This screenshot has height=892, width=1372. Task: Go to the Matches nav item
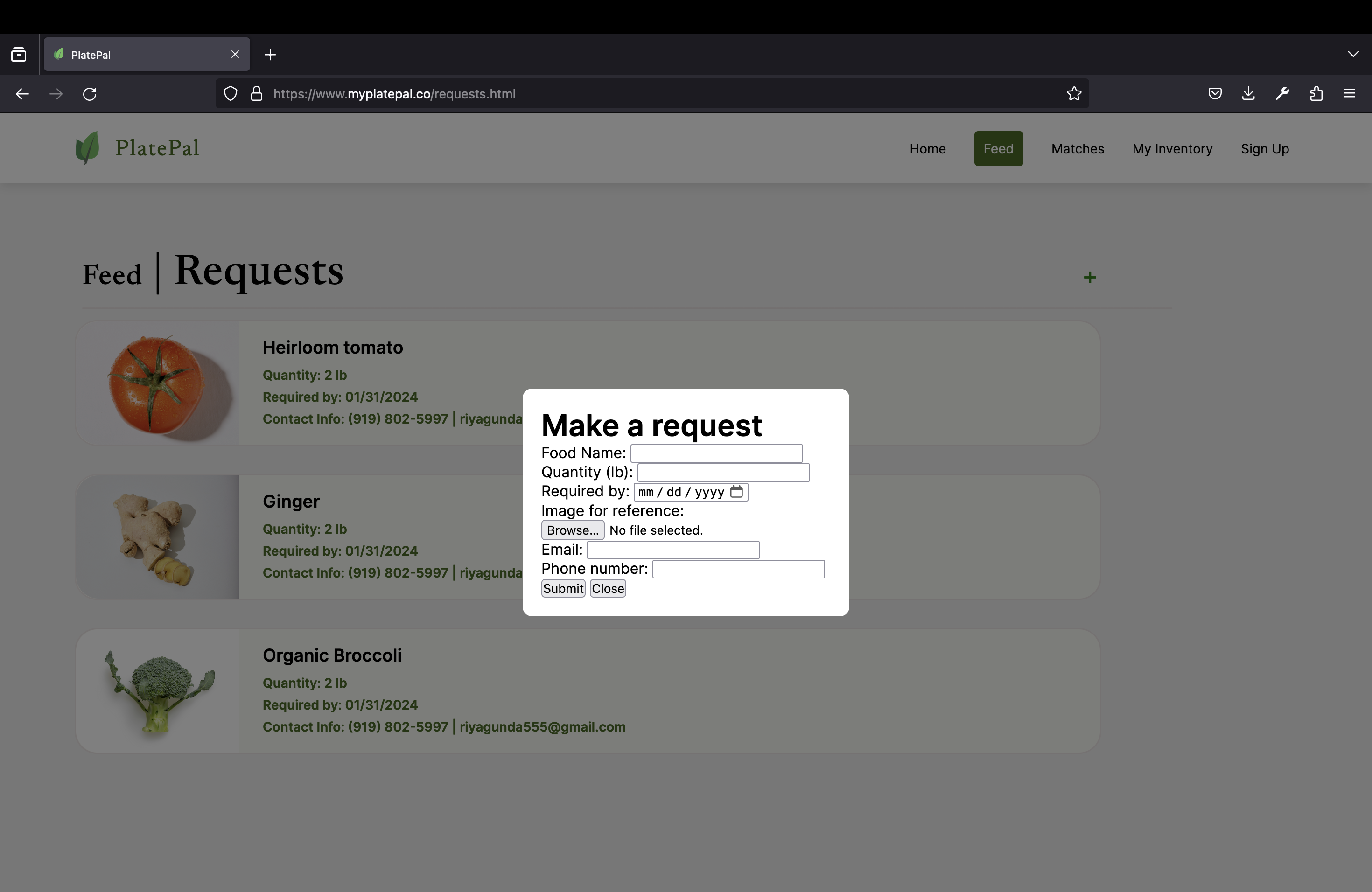pyautogui.click(x=1077, y=149)
